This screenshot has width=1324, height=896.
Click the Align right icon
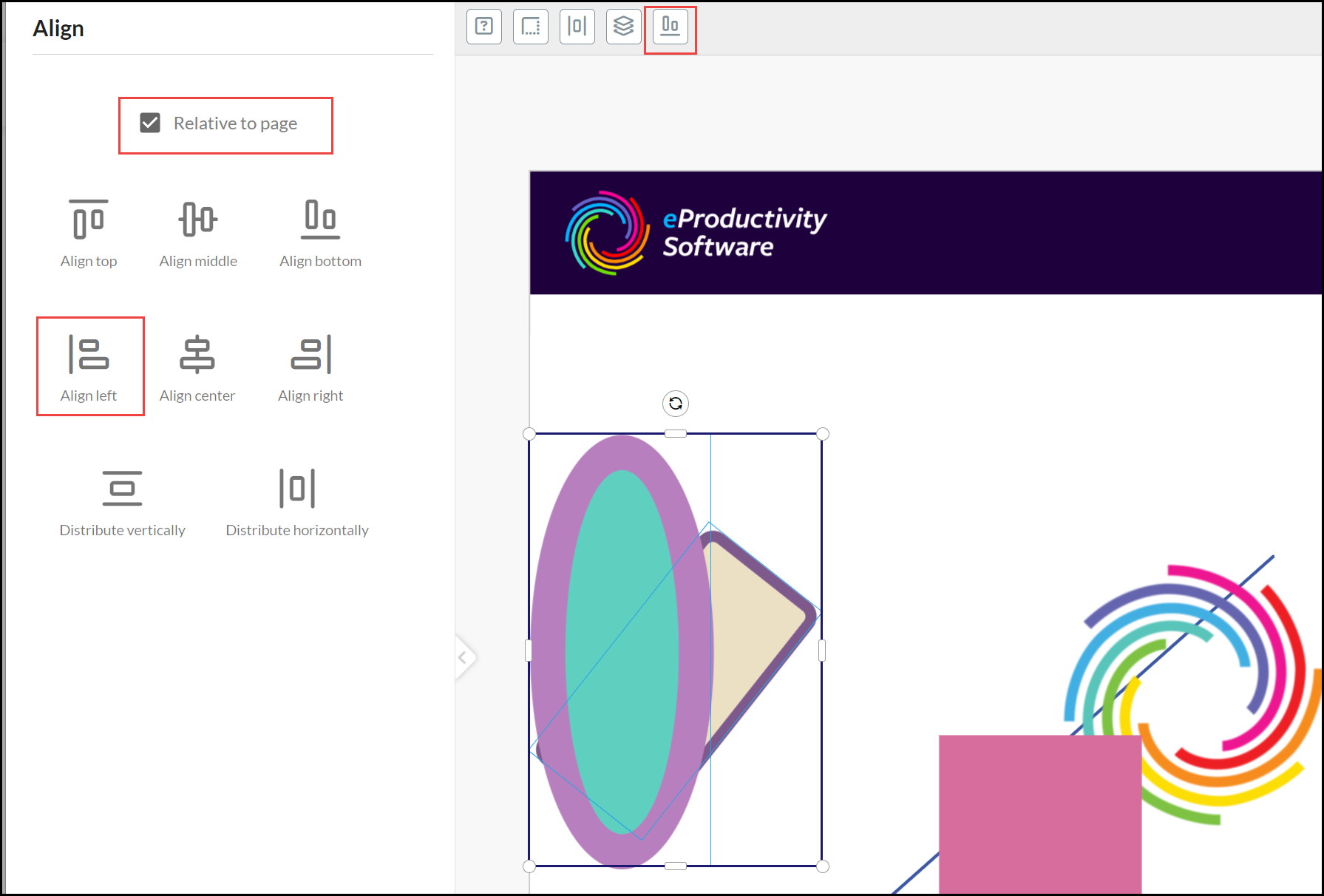pos(310,355)
